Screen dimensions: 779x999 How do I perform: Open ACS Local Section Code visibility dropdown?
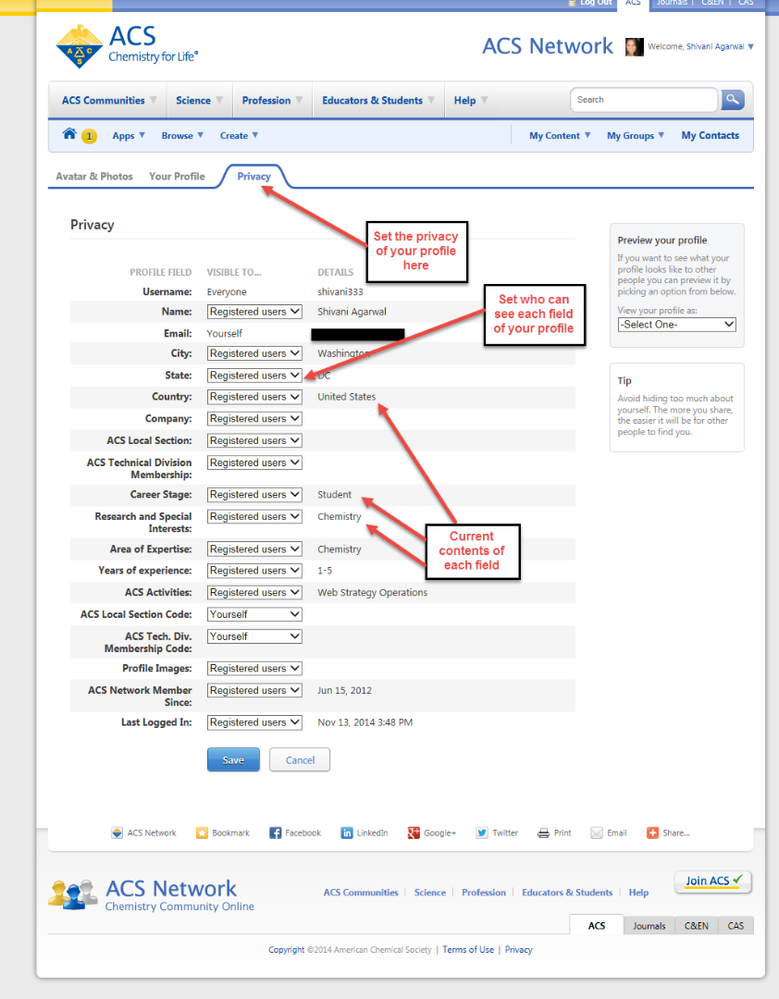(x=254, y=615)
